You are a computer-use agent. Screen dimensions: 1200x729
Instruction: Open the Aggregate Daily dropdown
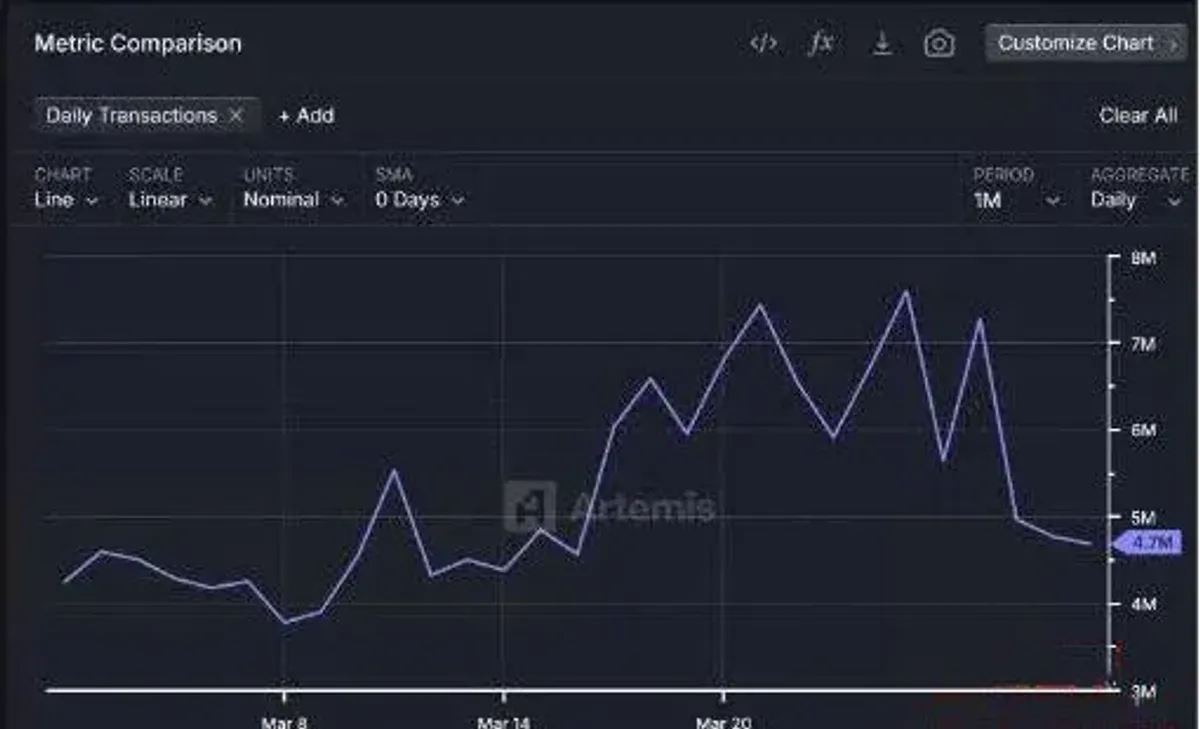coord(1137,201)
